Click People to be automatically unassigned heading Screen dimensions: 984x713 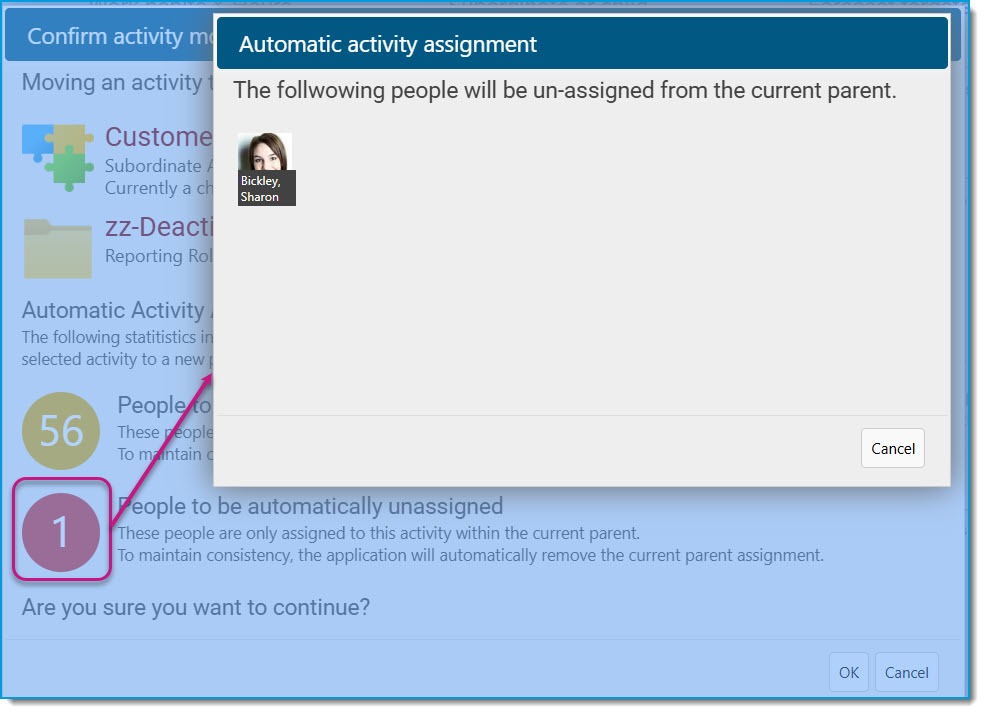click(x=311, y=506)
